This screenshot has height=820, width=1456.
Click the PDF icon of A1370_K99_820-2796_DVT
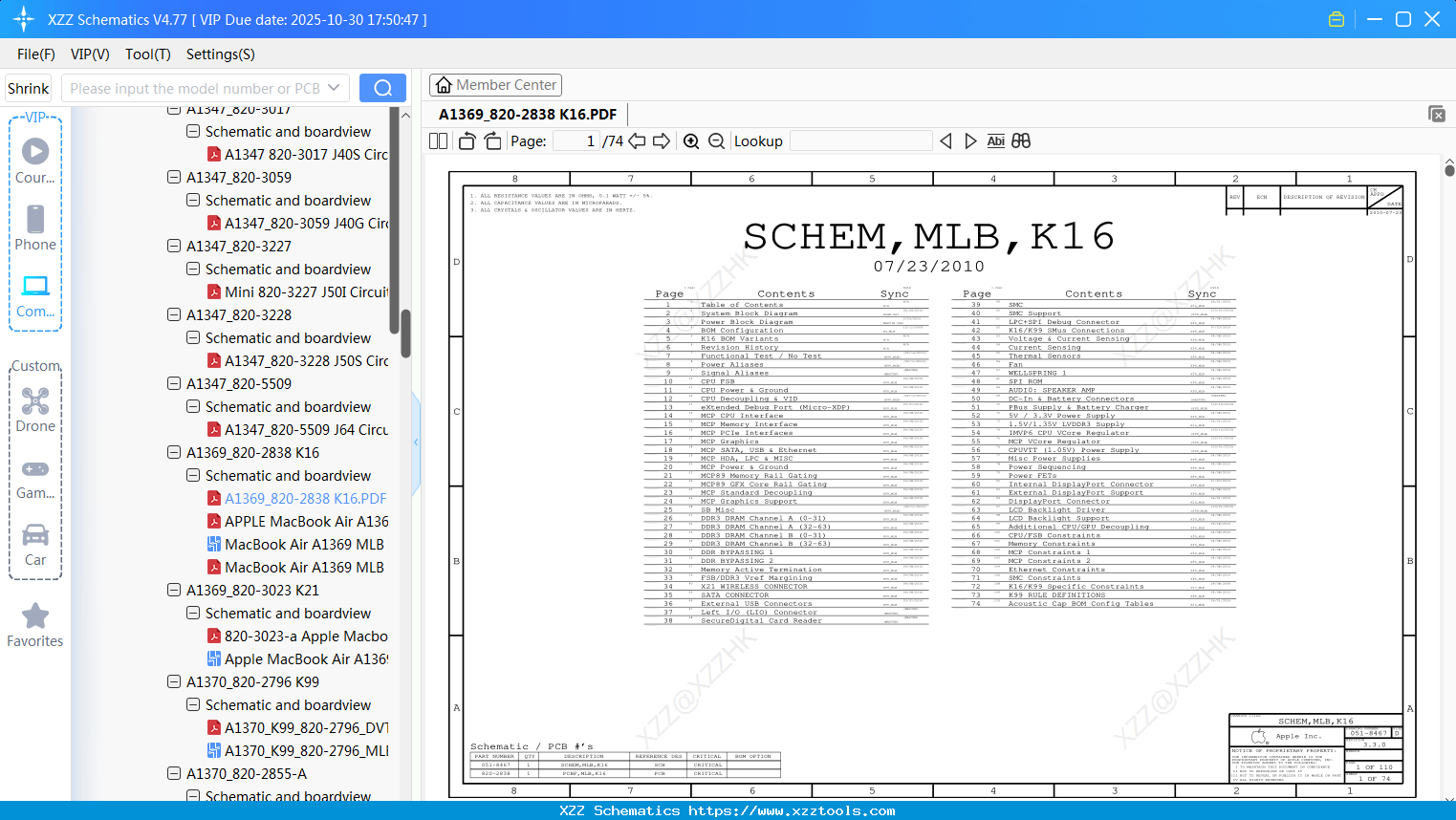[x=214, y=727]
